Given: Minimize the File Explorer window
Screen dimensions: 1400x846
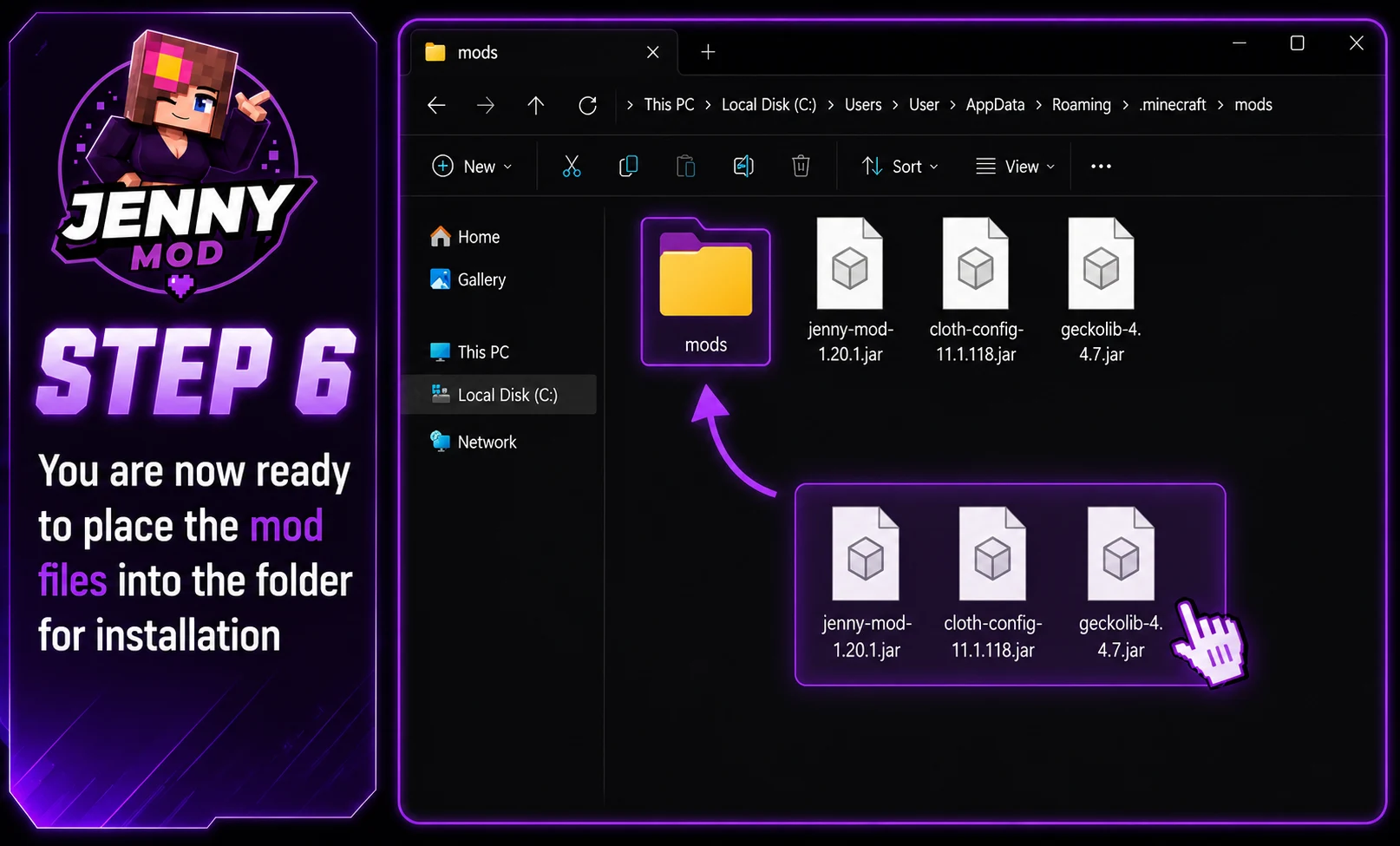Looking at the screenshot, I should click(1240, 43).
